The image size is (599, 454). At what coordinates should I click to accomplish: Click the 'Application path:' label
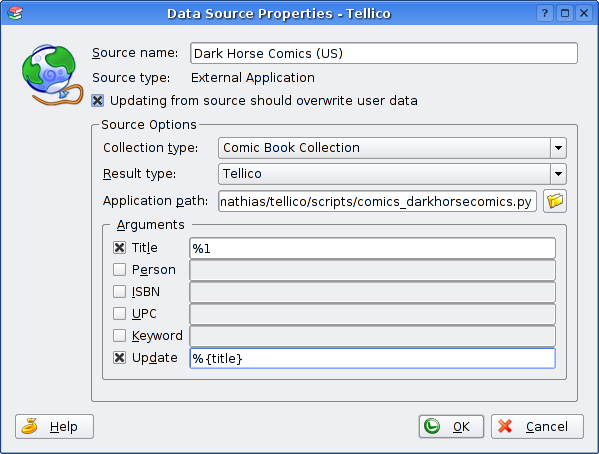pos(155,201)
